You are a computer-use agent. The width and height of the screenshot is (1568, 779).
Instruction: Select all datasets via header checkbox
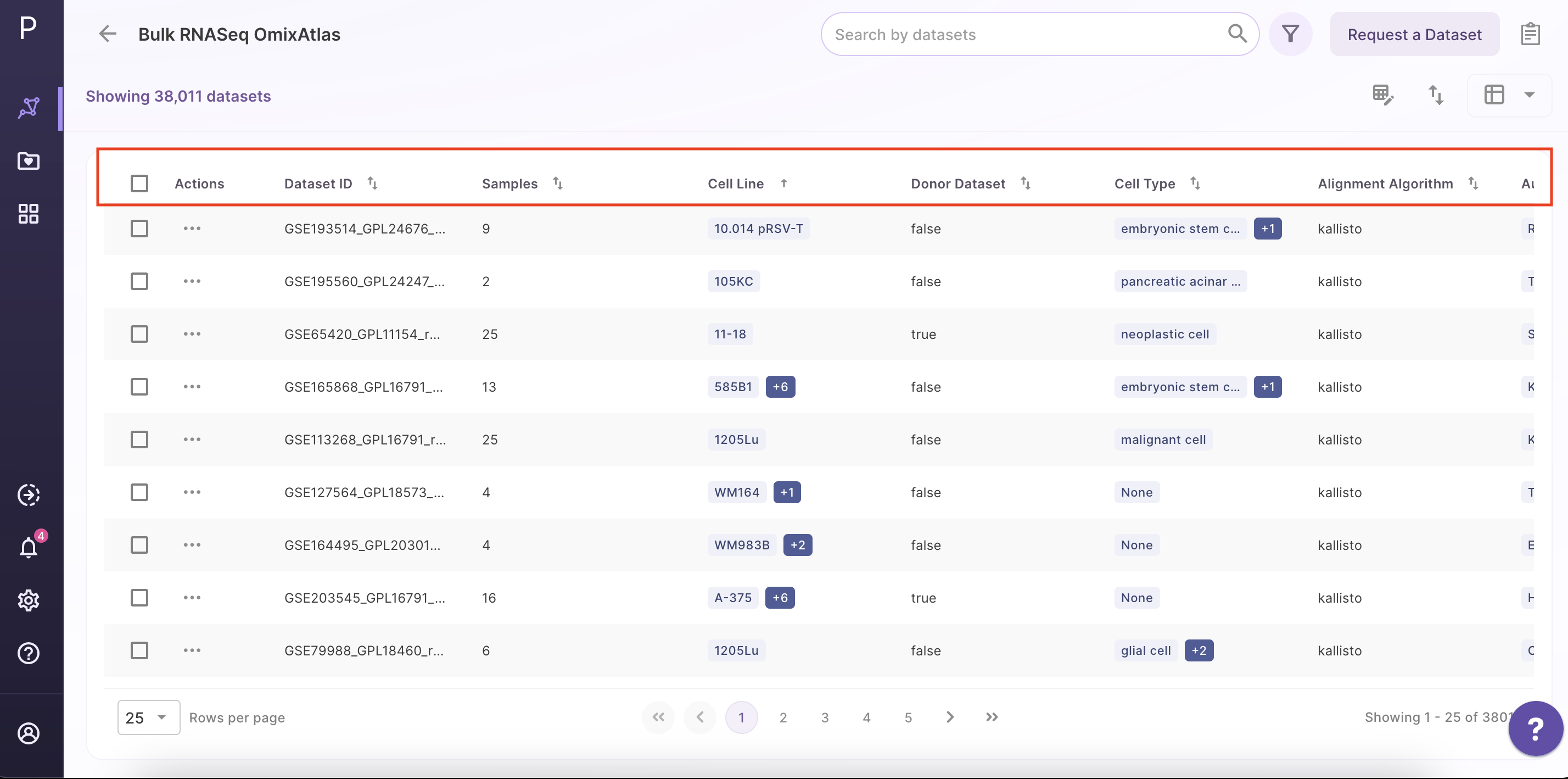(139, 183)
